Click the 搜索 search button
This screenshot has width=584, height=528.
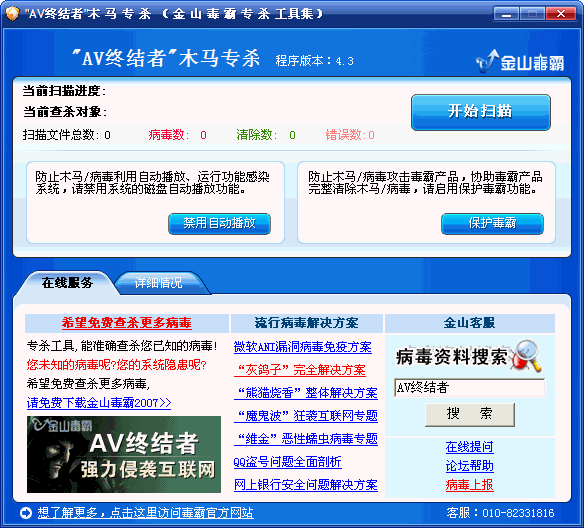[x=470, y=414]
